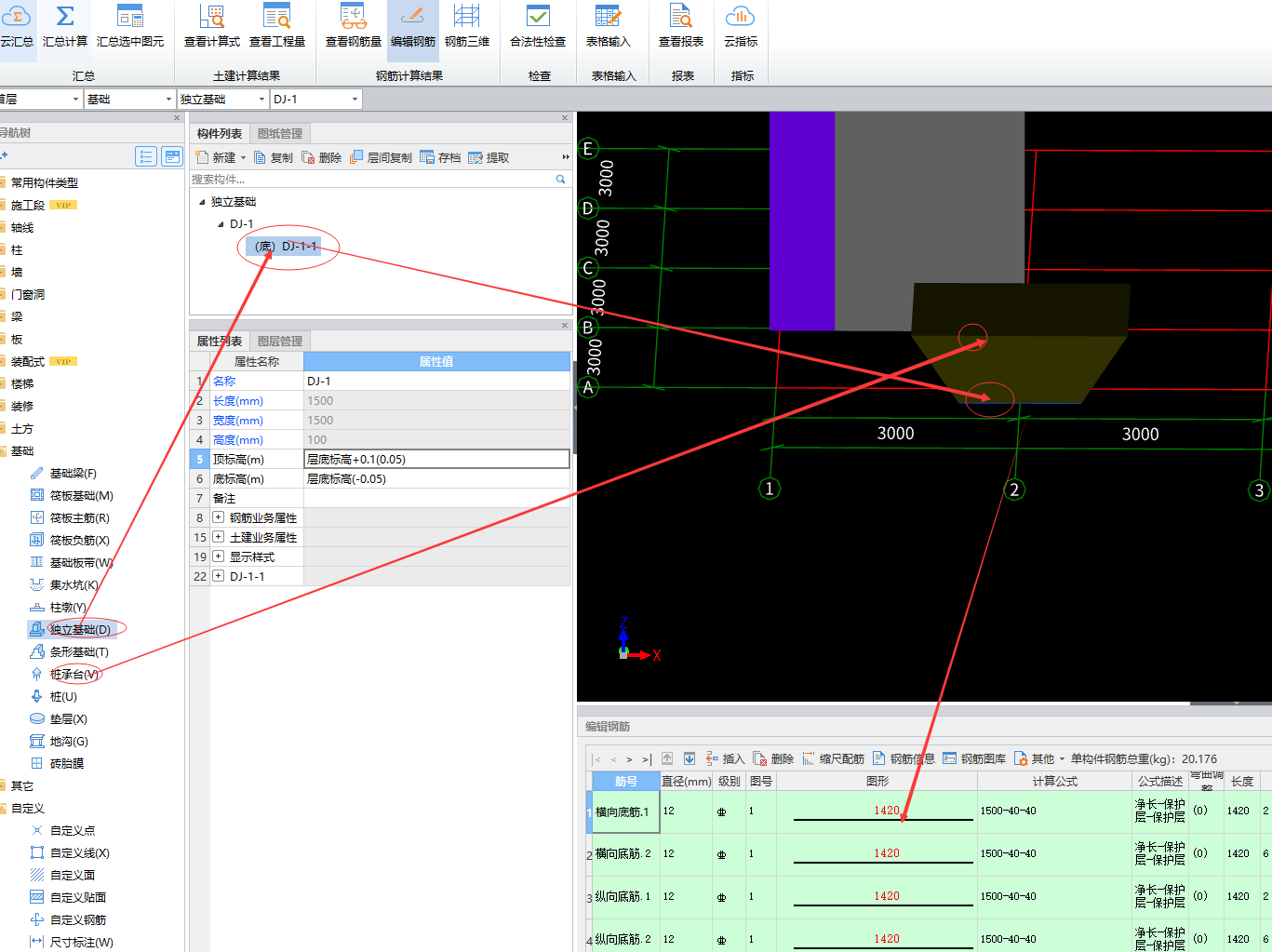Select 条形基础(T) in navigation tree

[x=70, y=652]
